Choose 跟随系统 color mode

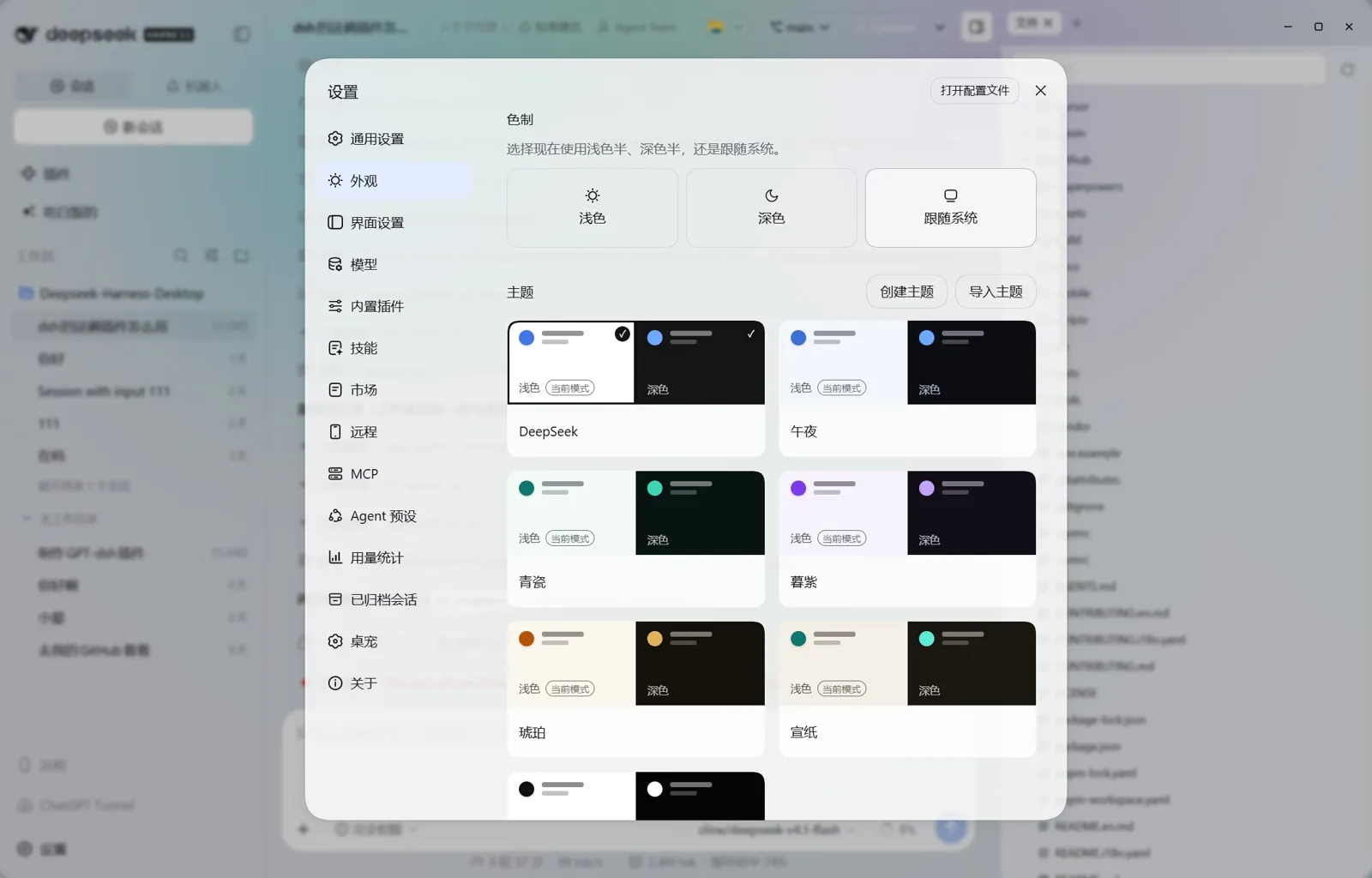[950, 207]
